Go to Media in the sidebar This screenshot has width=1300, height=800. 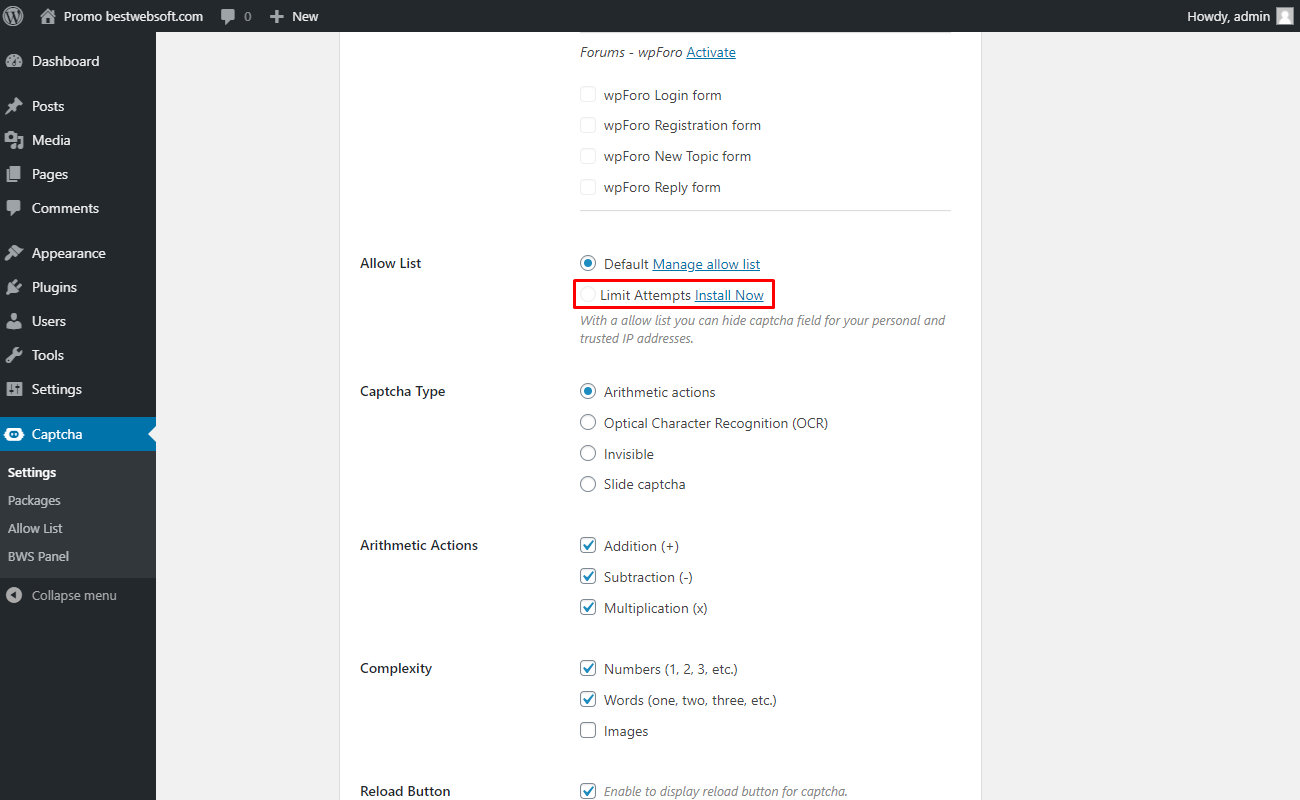[78, 140]
